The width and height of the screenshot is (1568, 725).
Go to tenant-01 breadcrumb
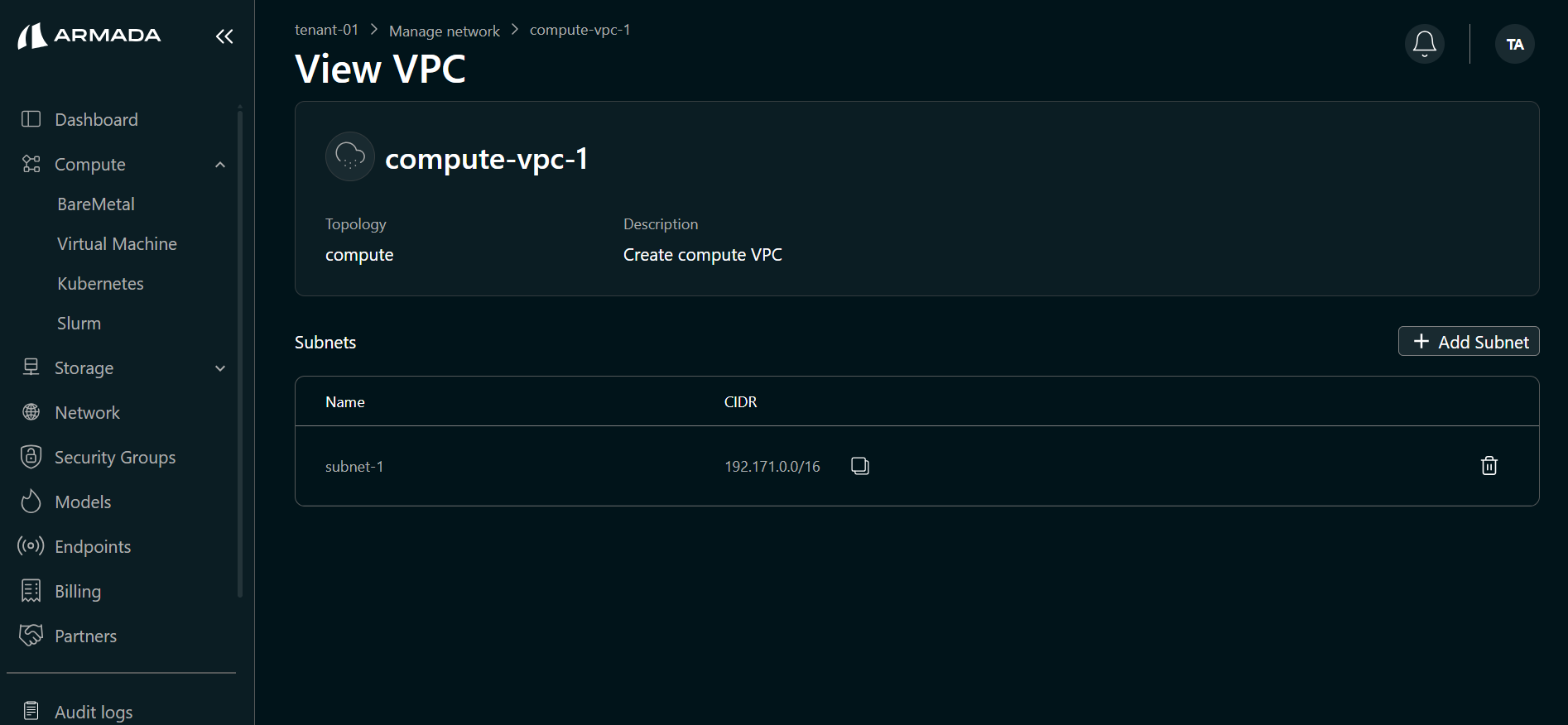[326, 30]
